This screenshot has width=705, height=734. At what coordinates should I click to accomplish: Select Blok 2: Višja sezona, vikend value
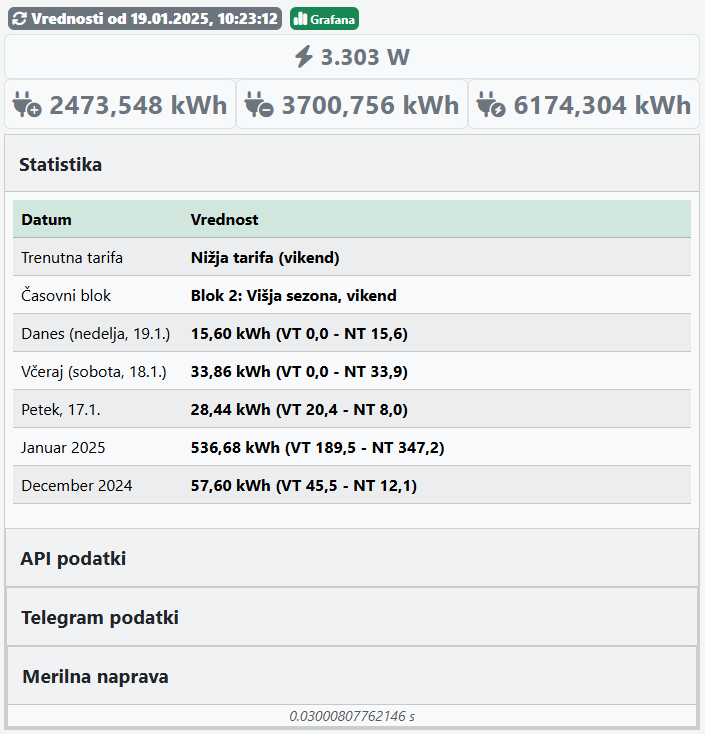[294, 295]
